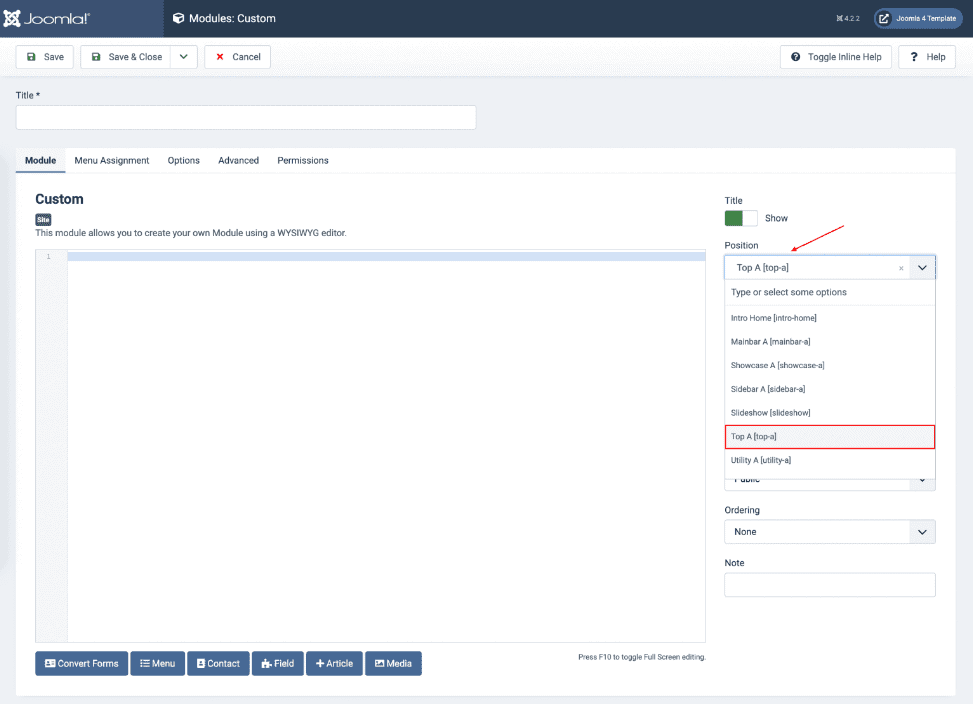Click into the module Title field
The height and width of the screenshot is (706, 973).
coord(246,118)
